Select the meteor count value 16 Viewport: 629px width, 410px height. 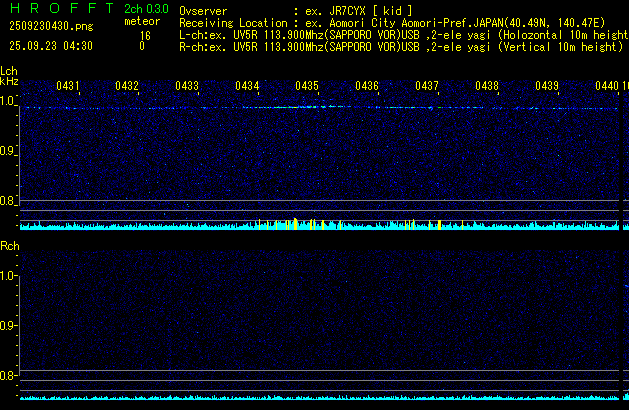tap(145, 35)
